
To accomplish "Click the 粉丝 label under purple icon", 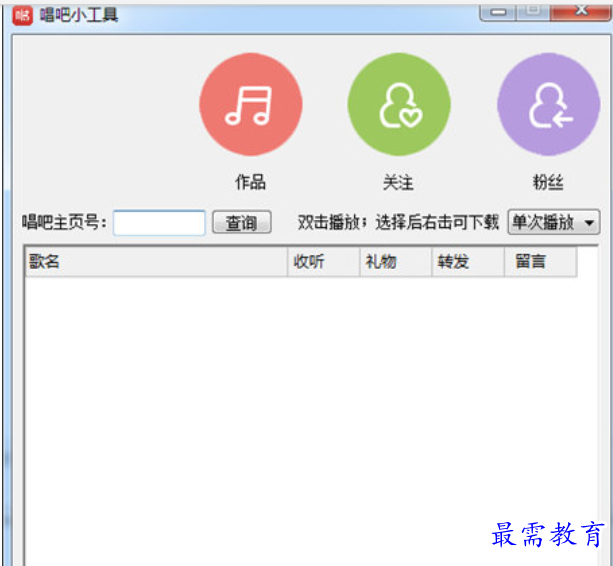I will pos(548,183).
